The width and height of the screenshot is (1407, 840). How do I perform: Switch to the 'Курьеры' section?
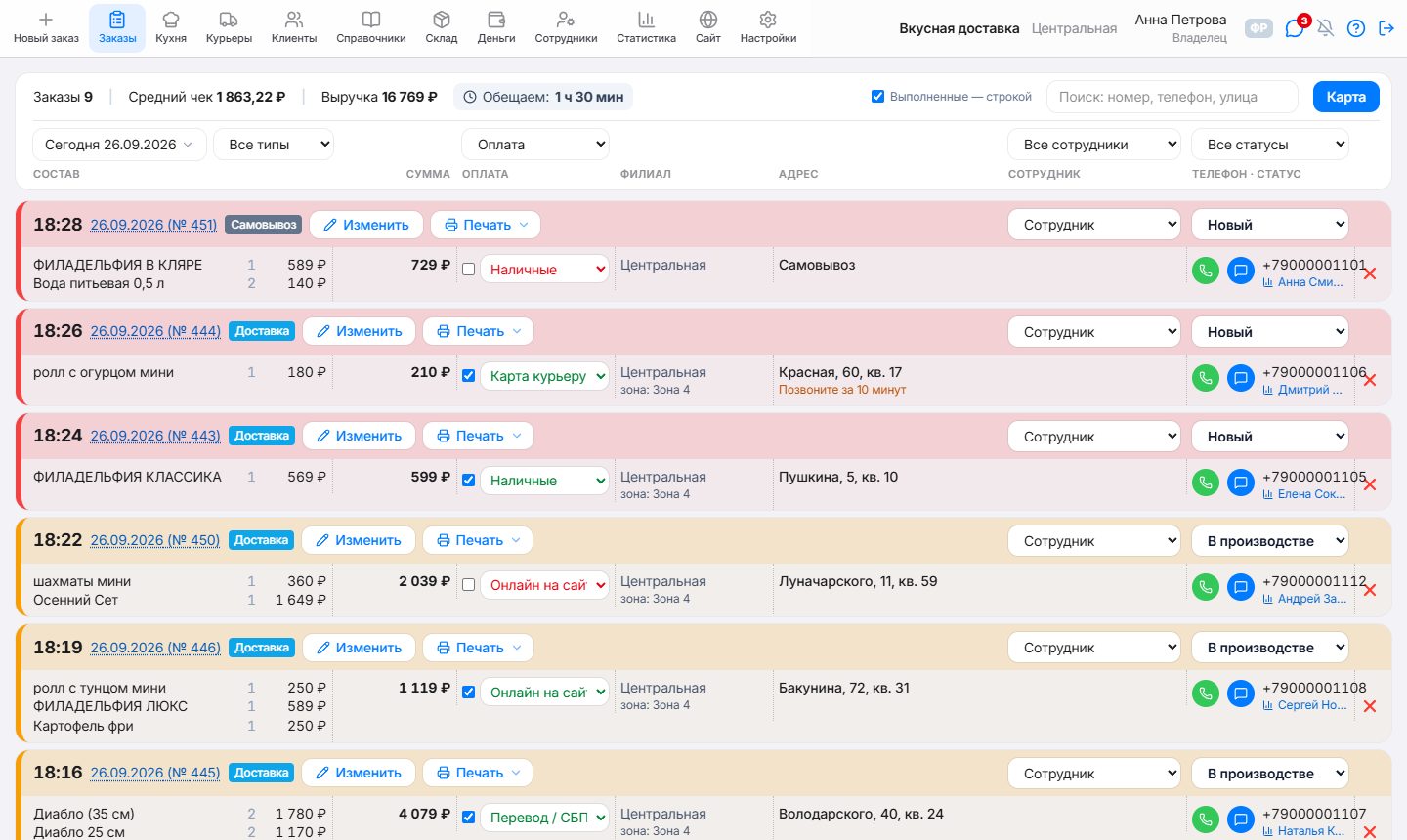click(229, 28)
